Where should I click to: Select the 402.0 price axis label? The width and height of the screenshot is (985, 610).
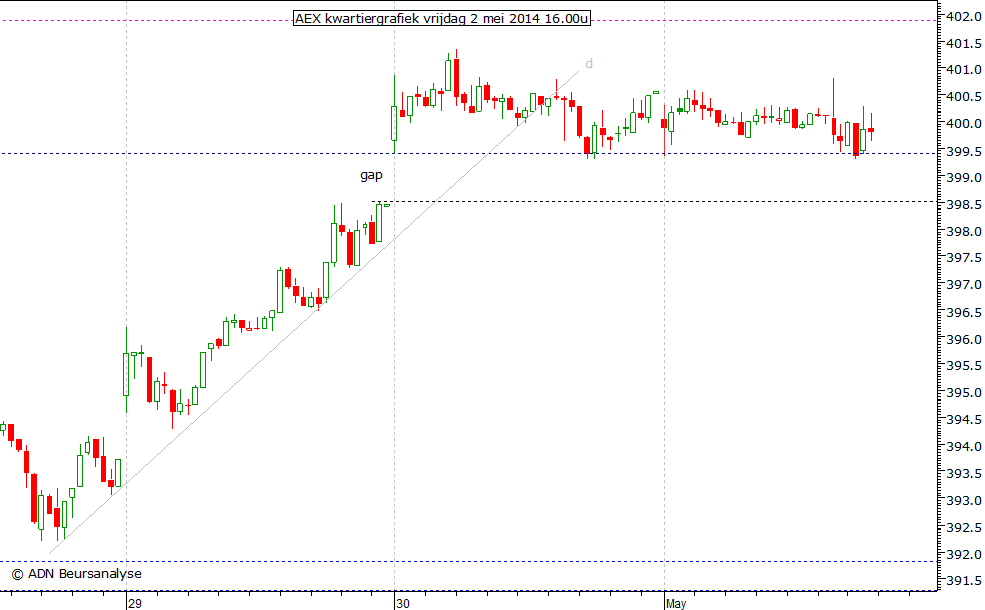click(x=964, y=16)
